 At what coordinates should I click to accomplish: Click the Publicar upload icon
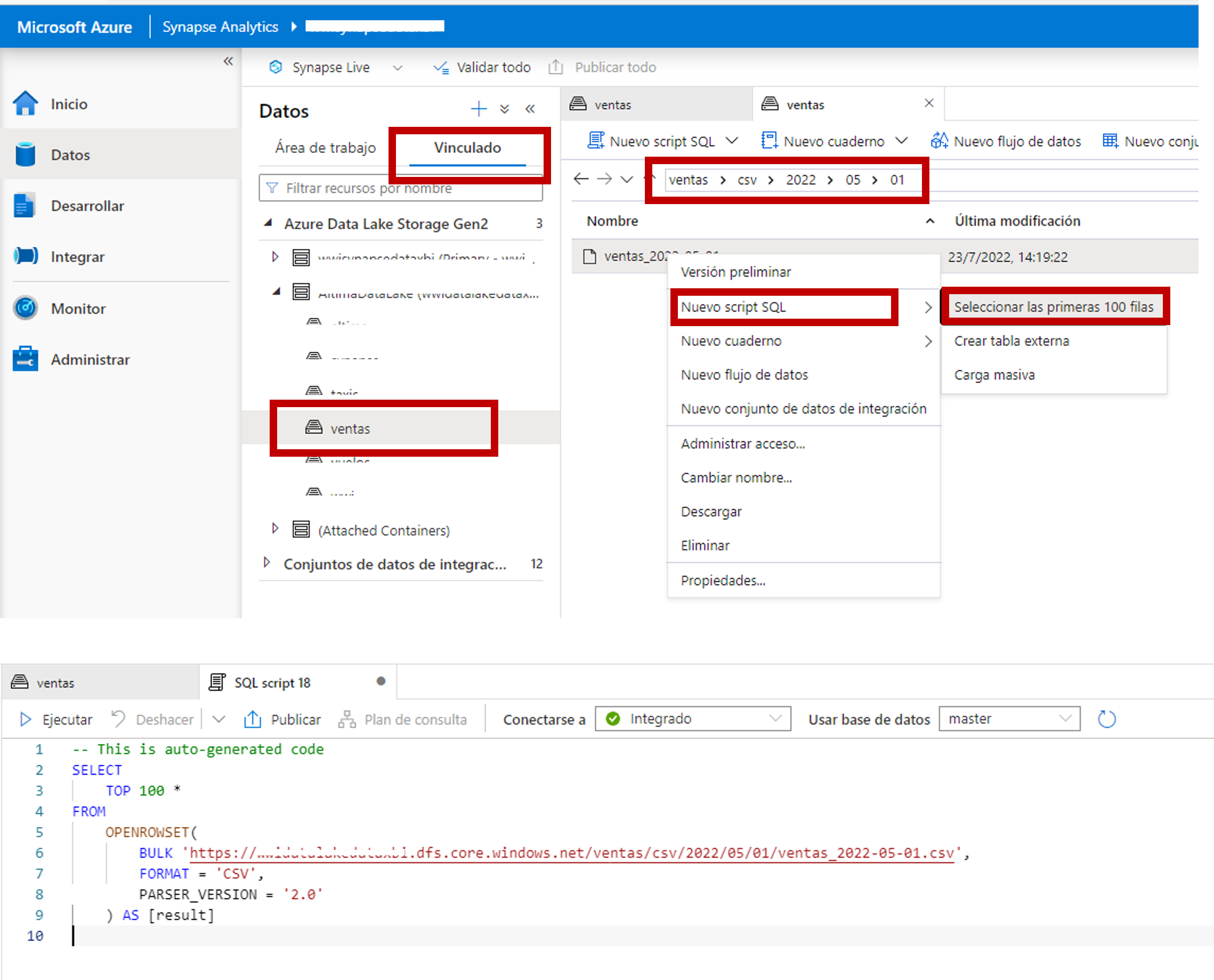(253, 719)
